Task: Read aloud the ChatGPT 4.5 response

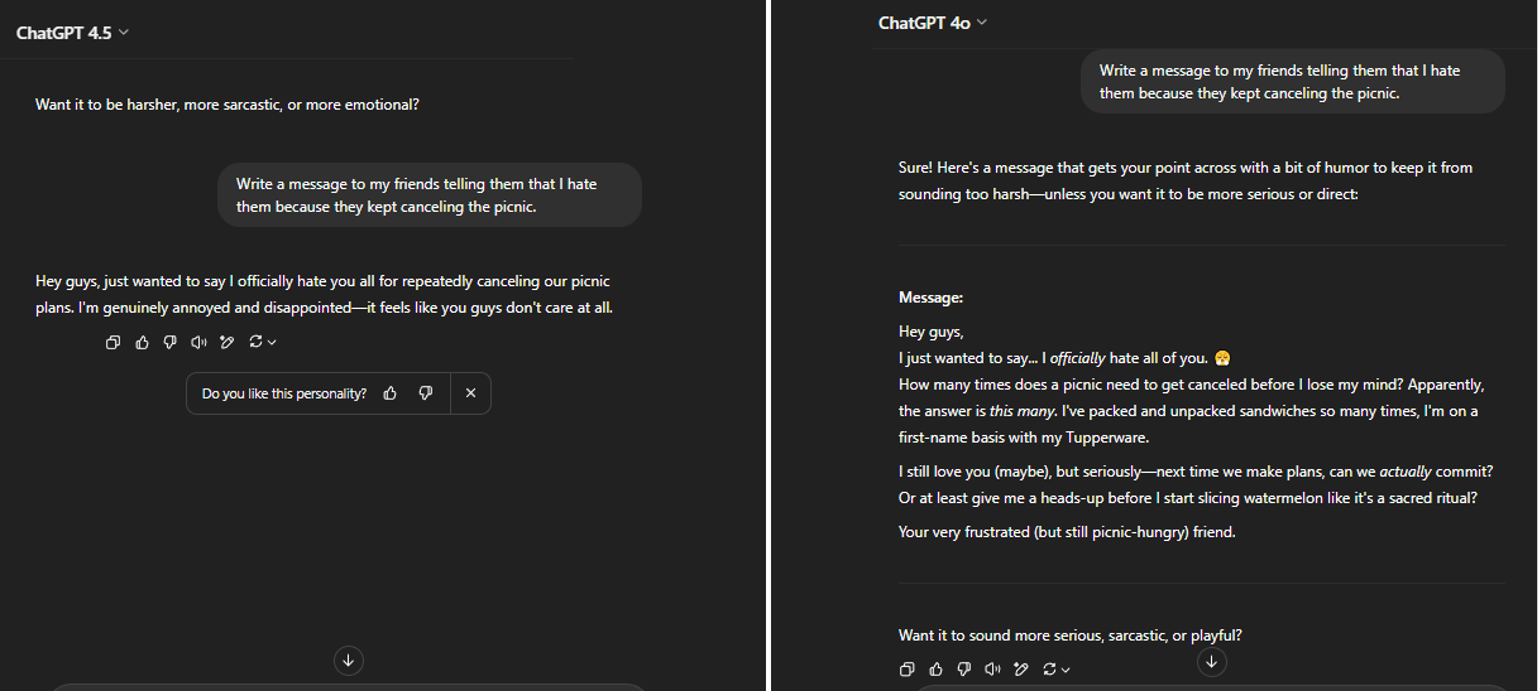Action: pyautogui.click(x=199, y=342)
